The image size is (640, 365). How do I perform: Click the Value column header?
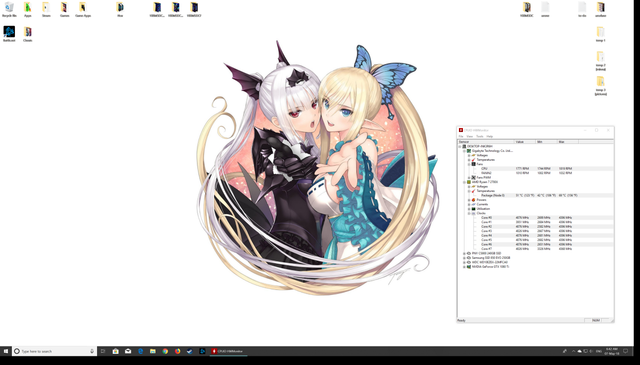point(524,142)
